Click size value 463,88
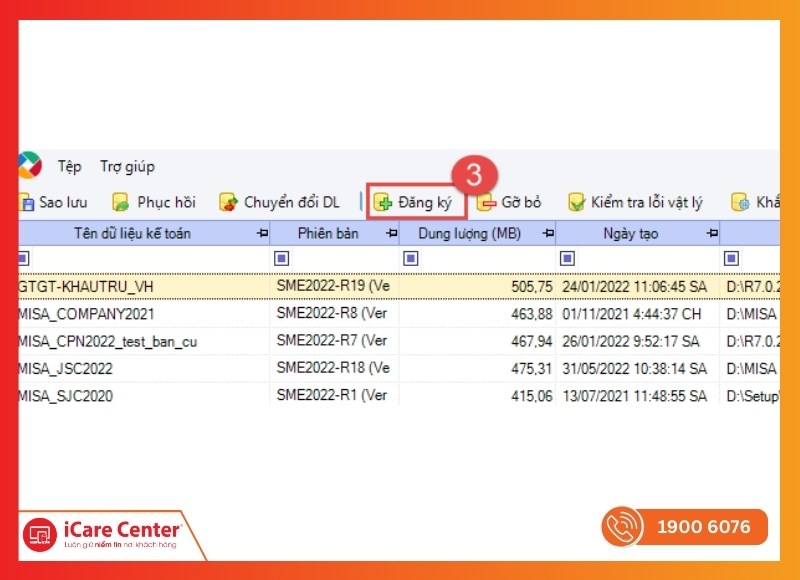800x580 pixels. click(x=532, y=314)
